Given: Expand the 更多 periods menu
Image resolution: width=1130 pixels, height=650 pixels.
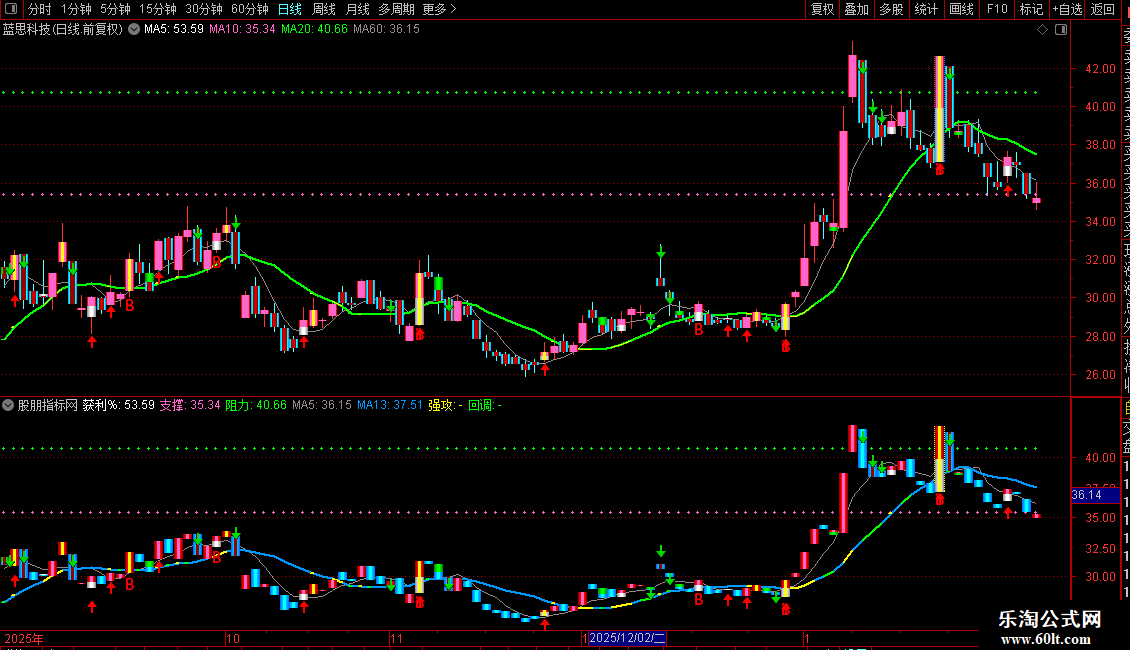Looking at the screenshot, I should (x=440, y=9).
